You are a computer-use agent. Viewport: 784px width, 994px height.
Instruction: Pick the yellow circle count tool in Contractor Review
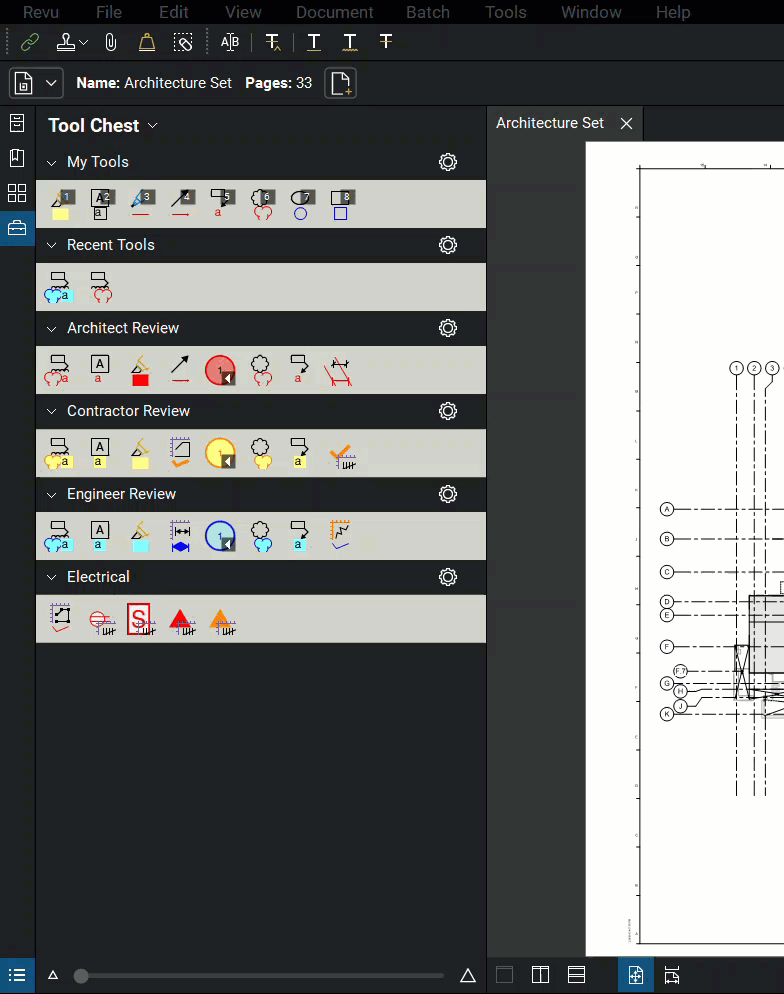219,453
